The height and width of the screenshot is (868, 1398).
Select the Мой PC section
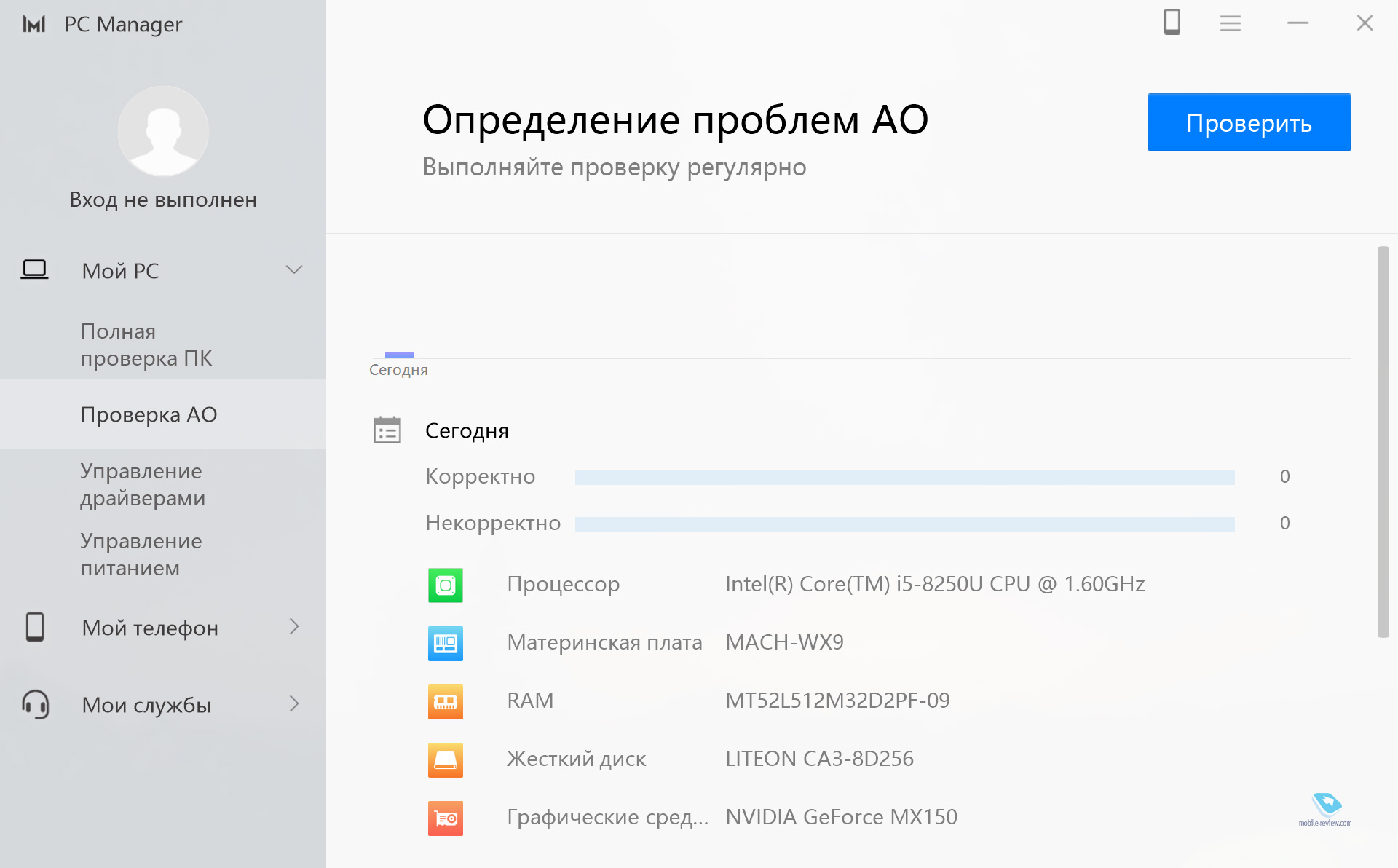163,270
